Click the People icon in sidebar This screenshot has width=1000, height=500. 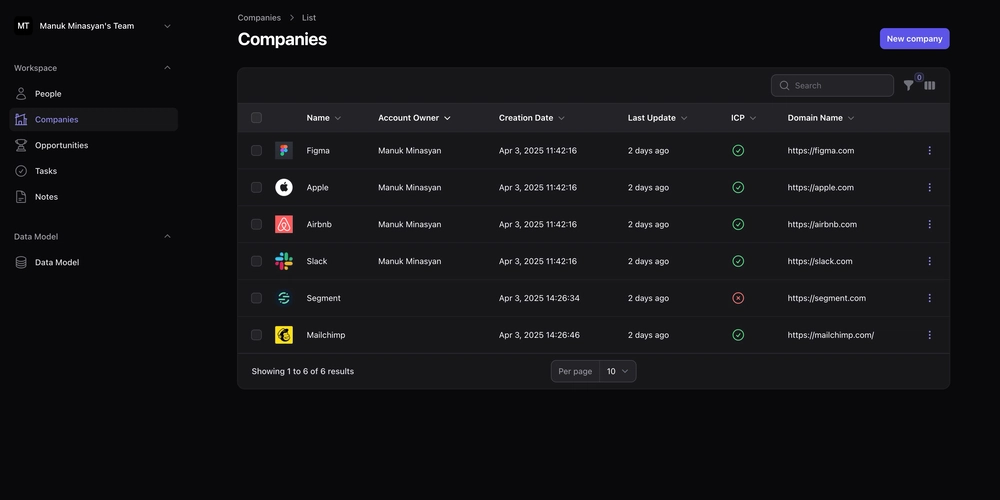click(21, 94)
